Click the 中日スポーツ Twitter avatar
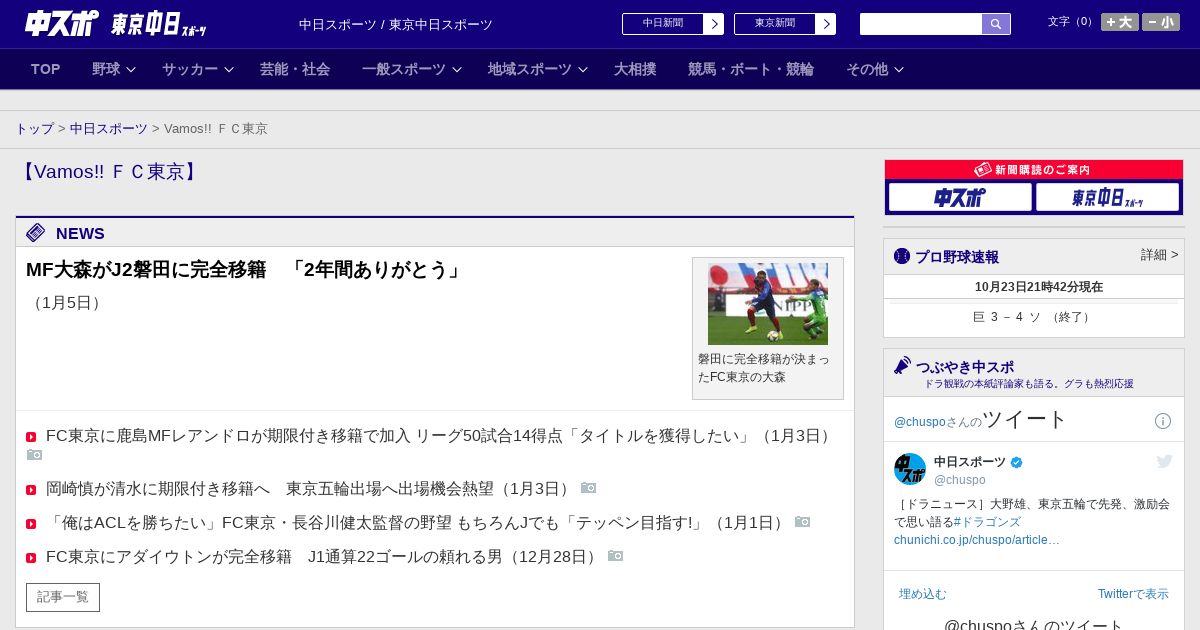The width and height of the screenshot is (1200, 630). [910, 469]
